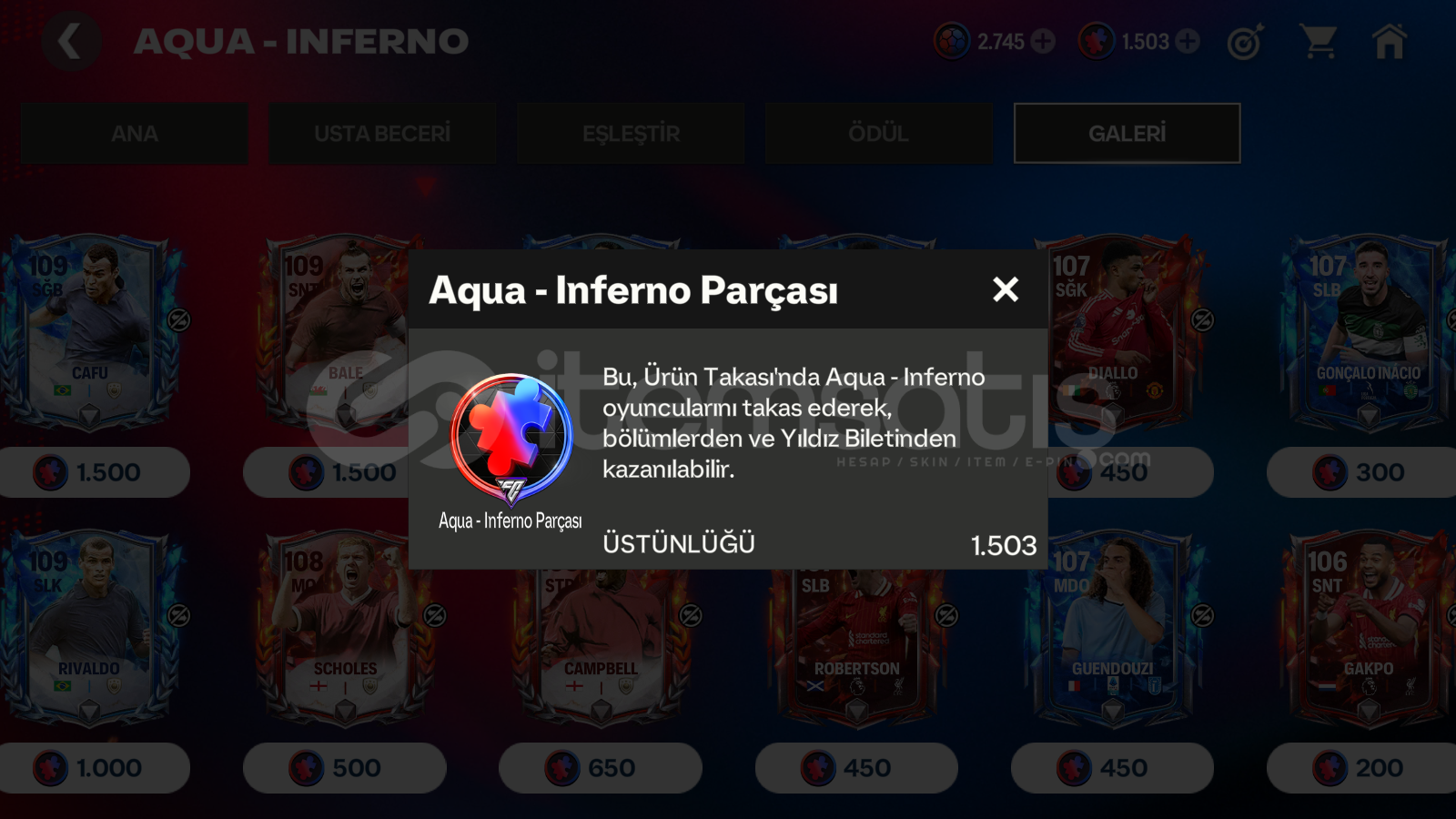
Task: Add Aqua - Inferno pieces with 1.503 plus
Action: point(1188,42)
